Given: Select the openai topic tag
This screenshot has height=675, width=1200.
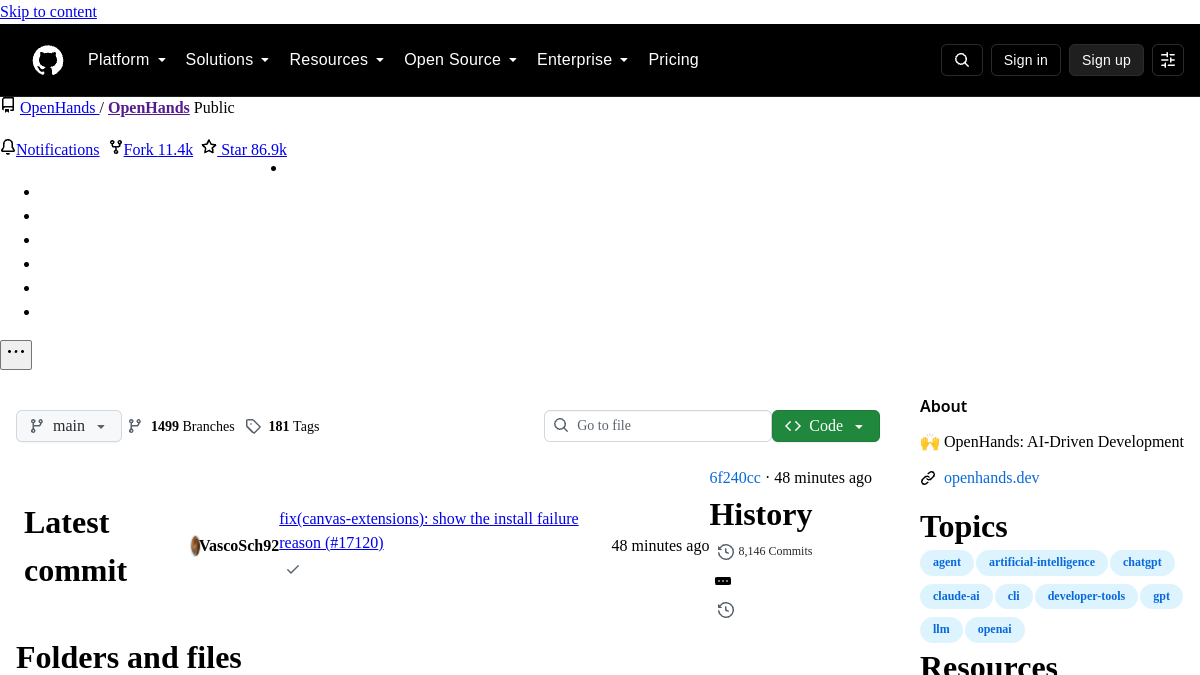Looking at the screenshot, I should coord(995,630).
